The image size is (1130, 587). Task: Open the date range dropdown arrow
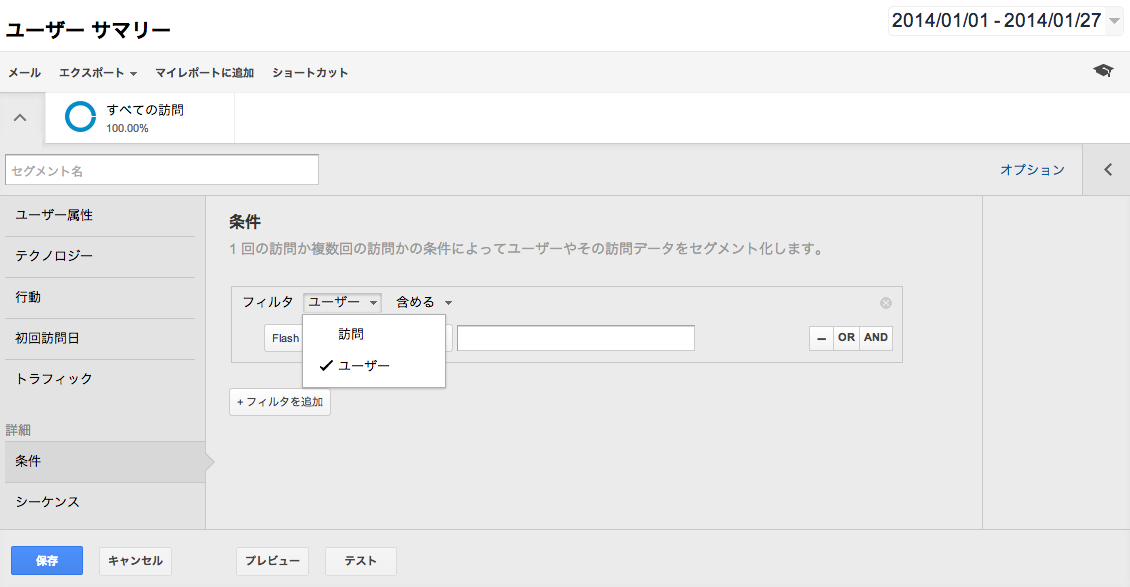click(1114, 21)
